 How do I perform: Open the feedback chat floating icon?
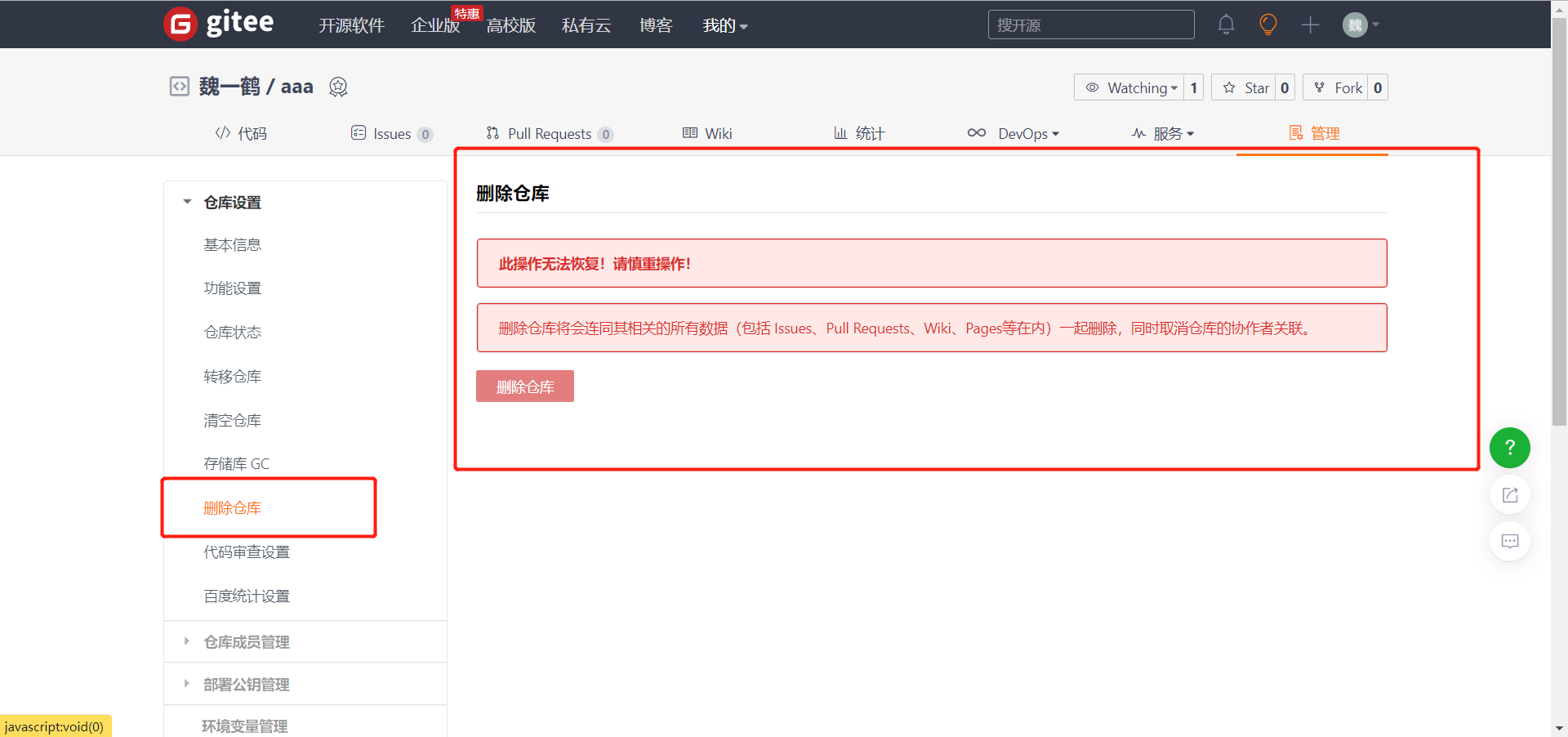(x=1509, y=541)
